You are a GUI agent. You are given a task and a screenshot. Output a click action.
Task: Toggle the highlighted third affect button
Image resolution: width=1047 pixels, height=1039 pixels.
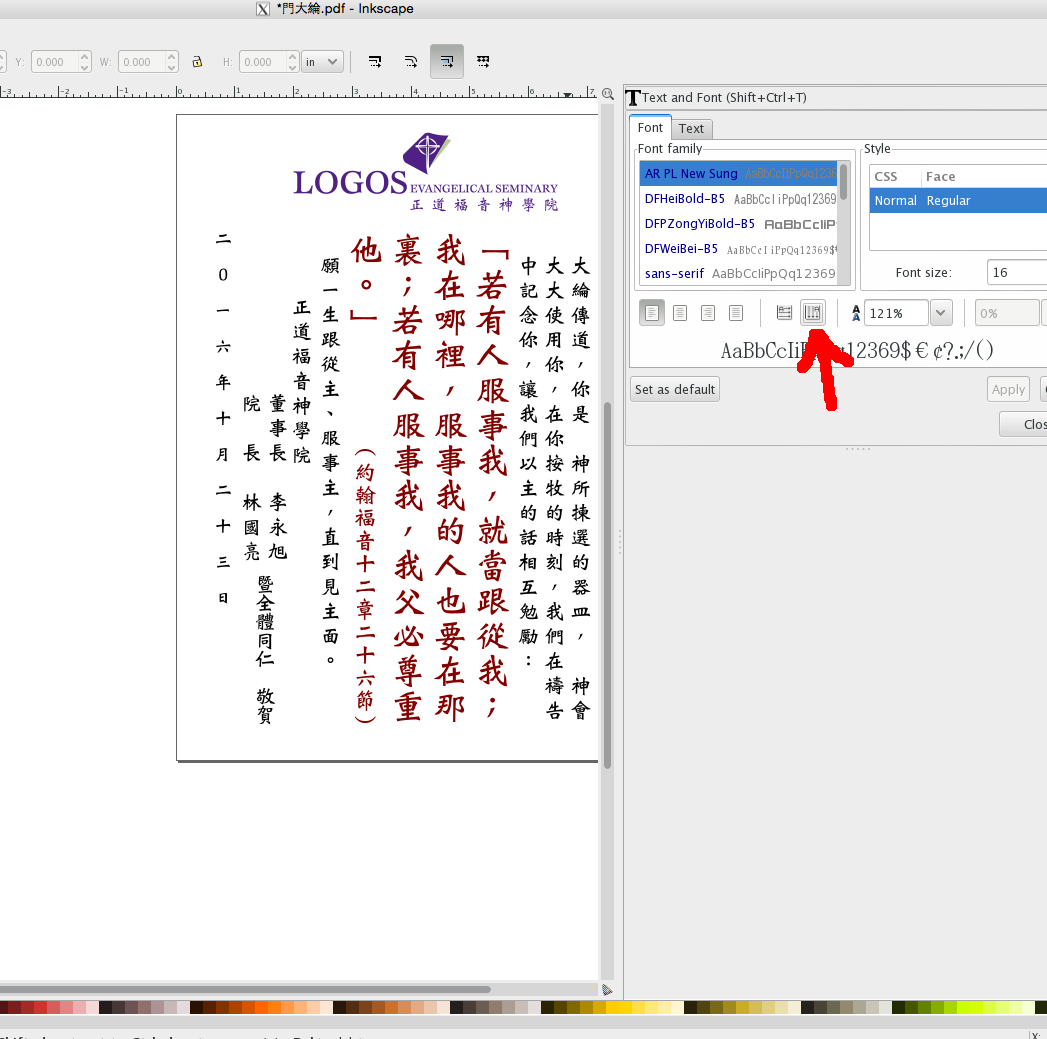click(x=447, y=62)
